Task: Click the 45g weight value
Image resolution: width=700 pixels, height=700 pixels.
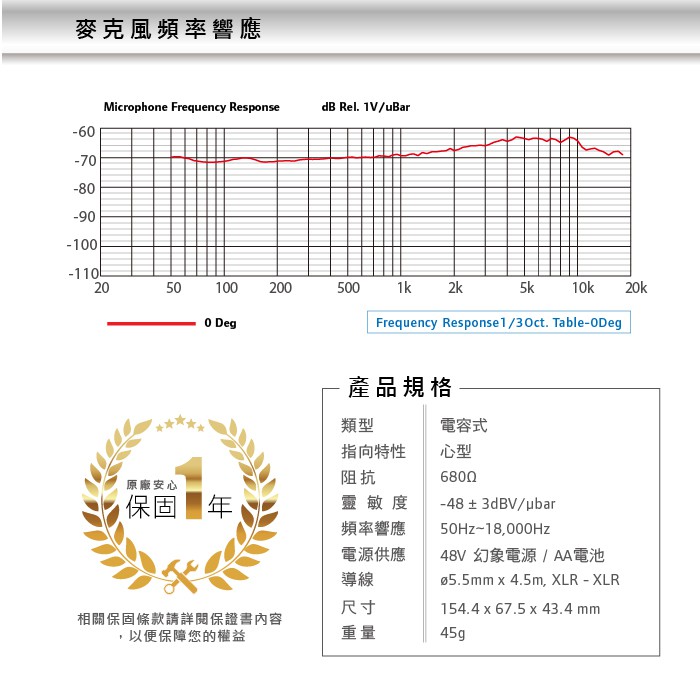Action: pos(452,633)
